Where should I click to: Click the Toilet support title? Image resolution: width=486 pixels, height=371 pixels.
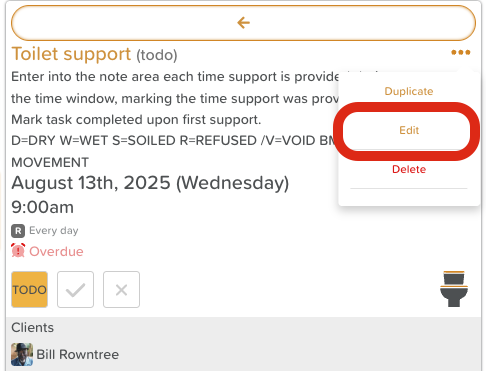point(71,54)
